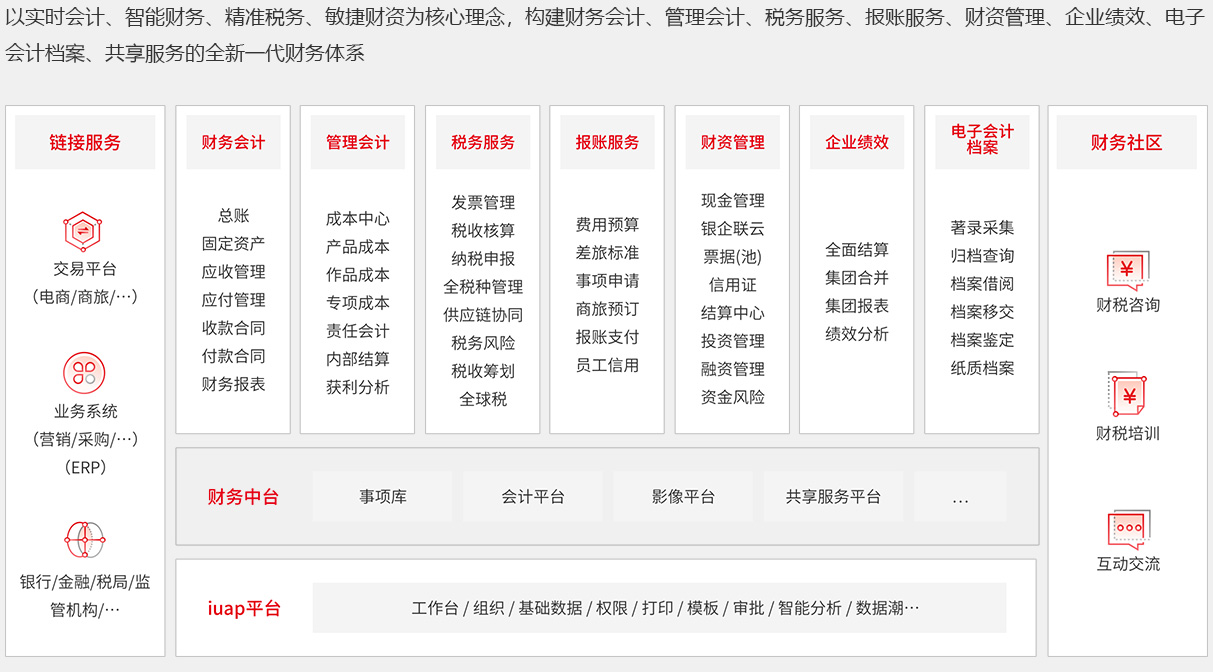Click the 互动交流 chat bubble icon

(x=1127, y=528)
